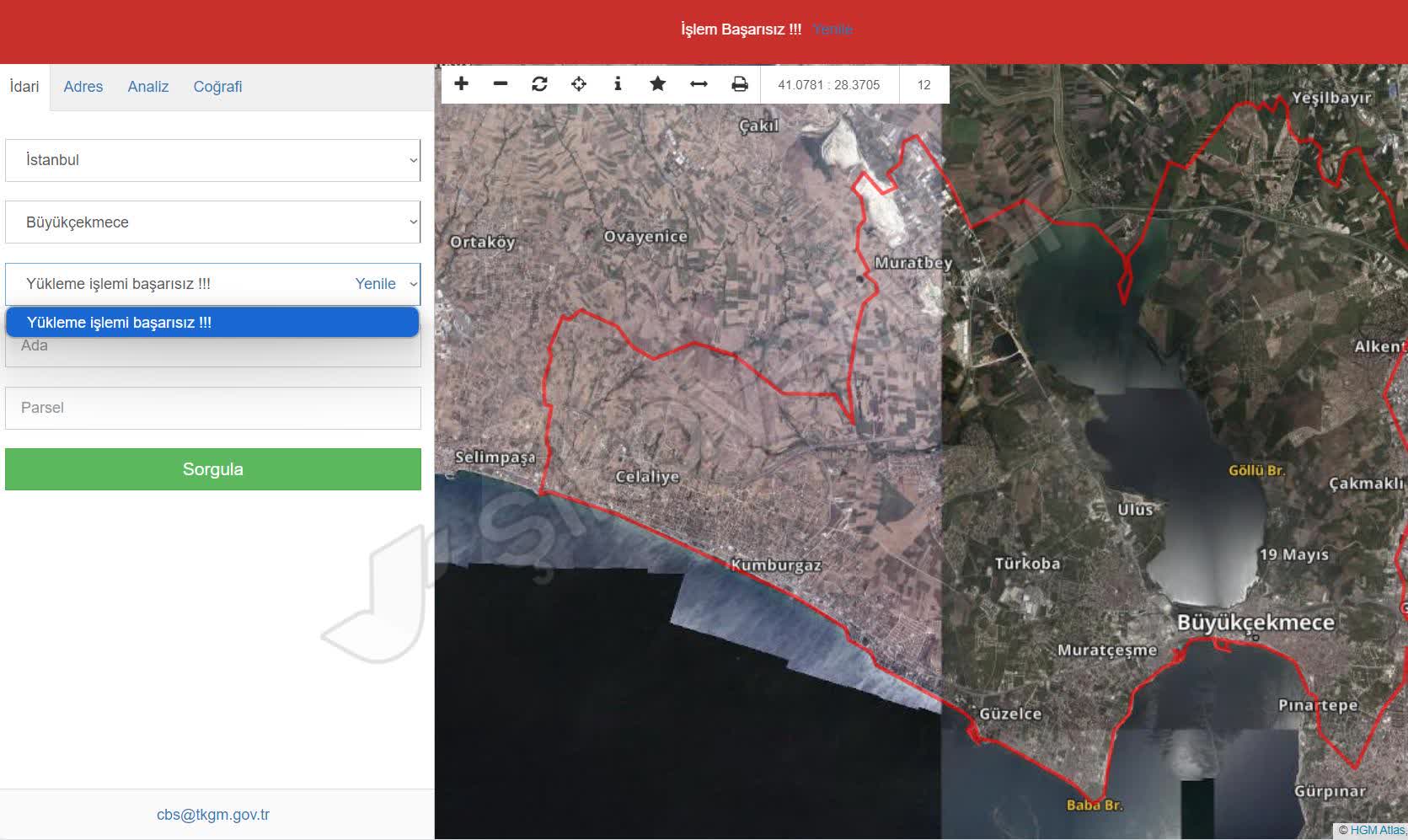Screen dimensions: 1408x840
Task: Open the Büyükçekmece district dropdown
Action: coord(212,222)
